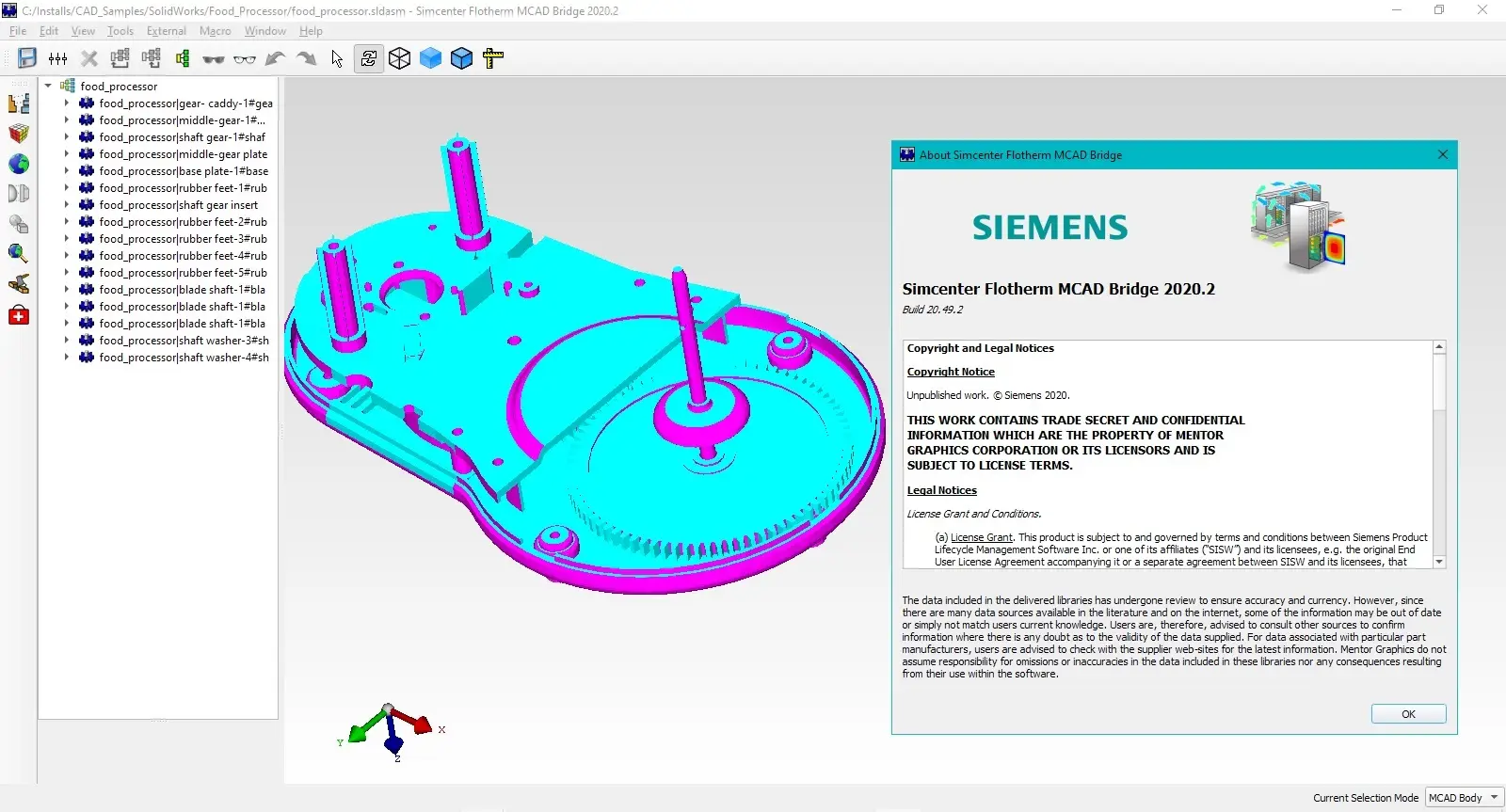
Task: Click the SIEMENS logo in About dialog
Action: [x=1049, y=228]
